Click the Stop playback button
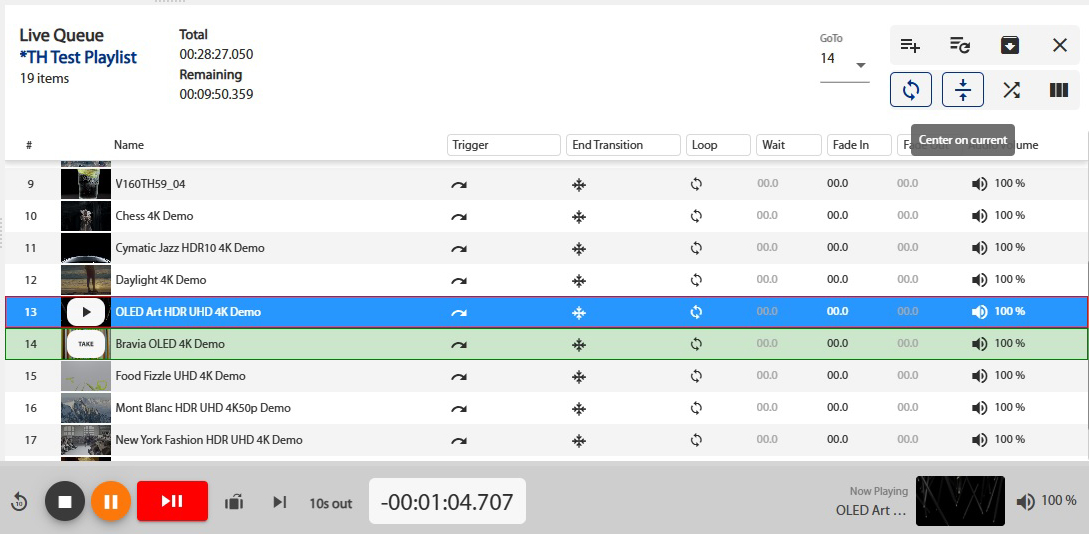This screenshot has height=534, width=1089. click(65, 501)
